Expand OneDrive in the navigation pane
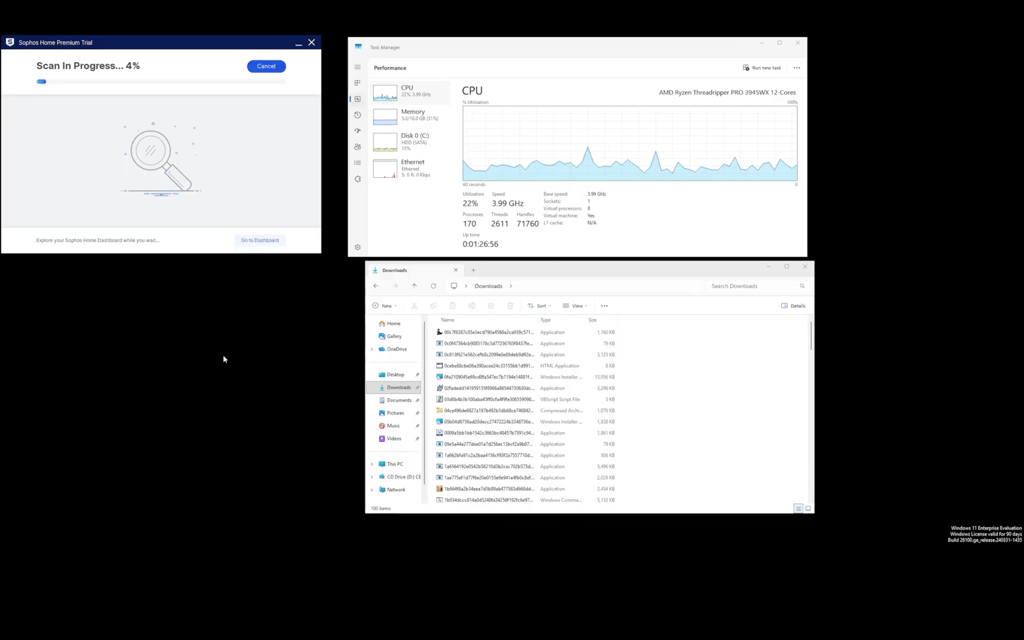Screen dimensions: 1024x640 pos(372,349)
